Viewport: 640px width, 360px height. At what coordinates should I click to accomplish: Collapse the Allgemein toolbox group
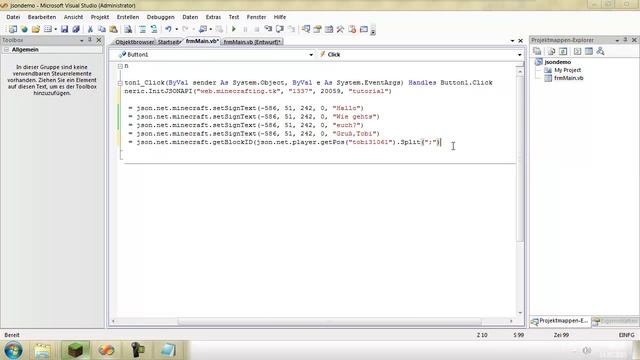pyautogui.click(x=6, y=49)
